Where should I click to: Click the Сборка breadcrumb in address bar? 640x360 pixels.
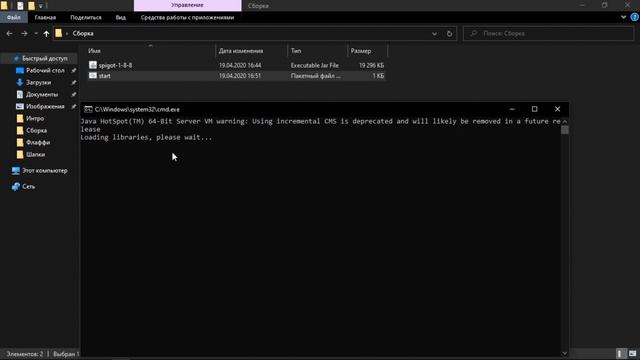83,33
